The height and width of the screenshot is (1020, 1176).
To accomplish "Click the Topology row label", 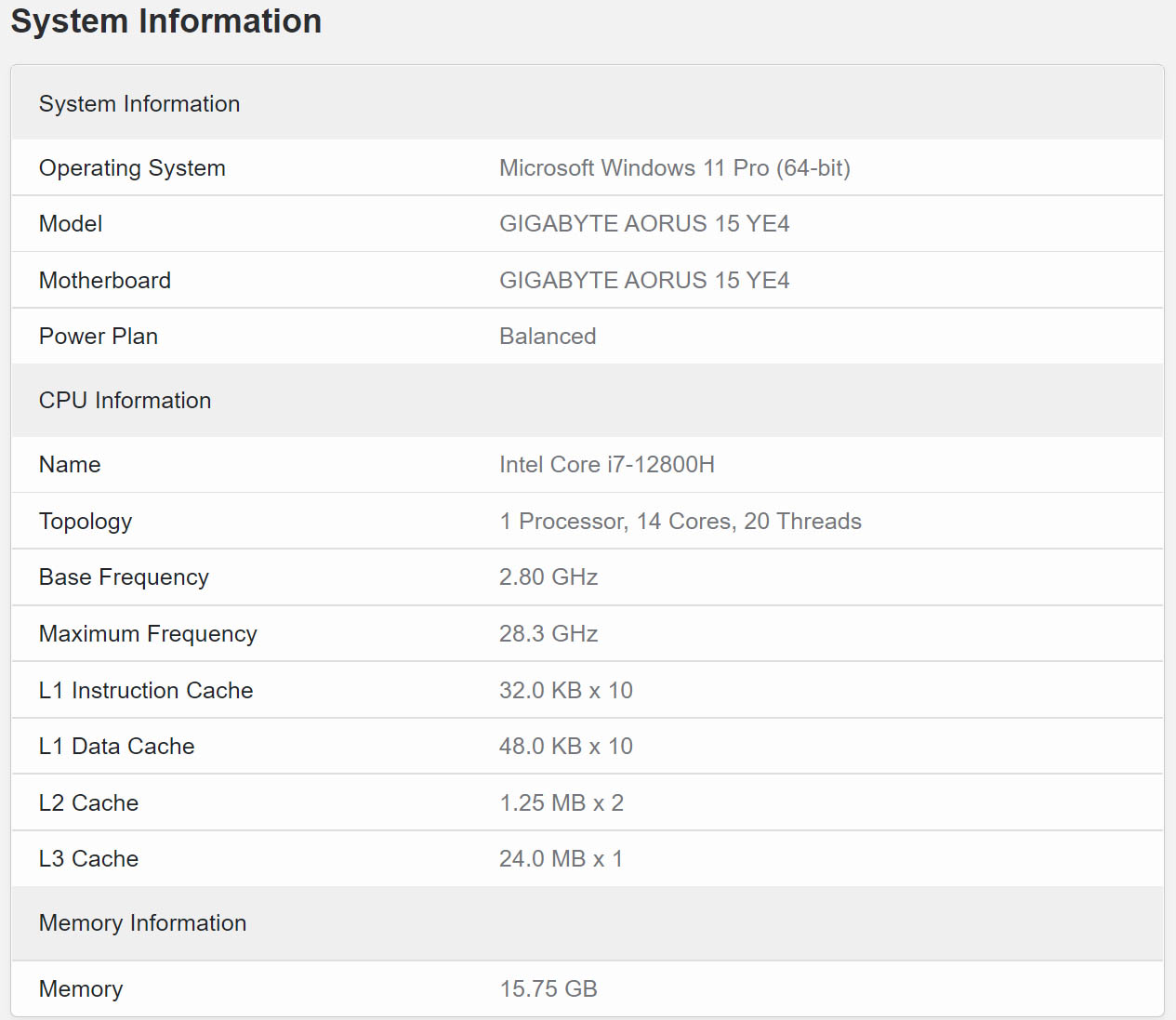I will point(86,522).
